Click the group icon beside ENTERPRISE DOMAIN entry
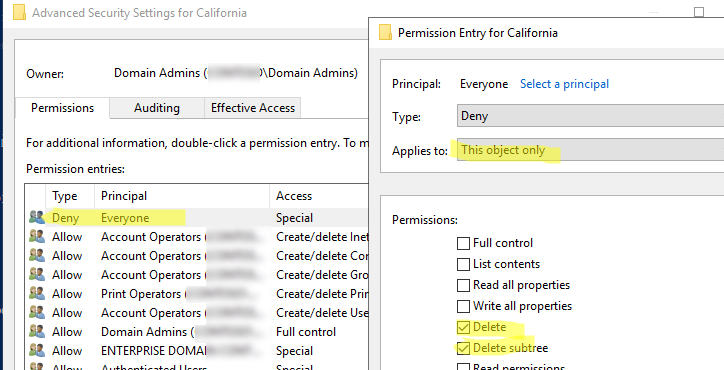 coord(36,350)
